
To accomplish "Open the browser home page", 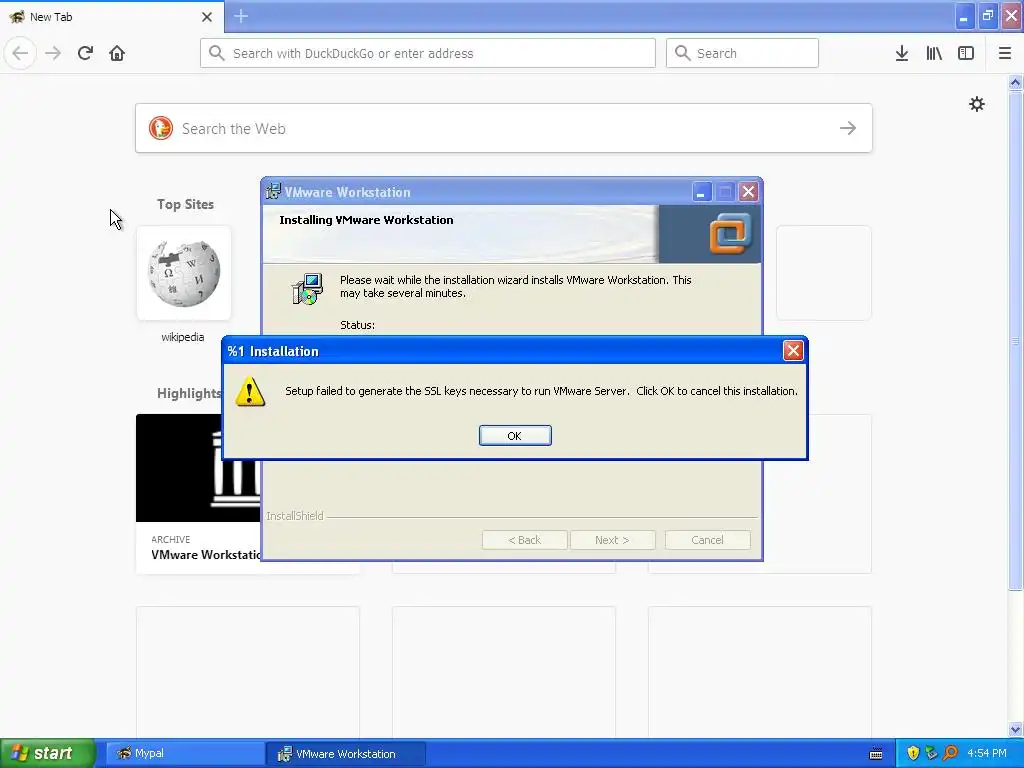I will (117, 53).
